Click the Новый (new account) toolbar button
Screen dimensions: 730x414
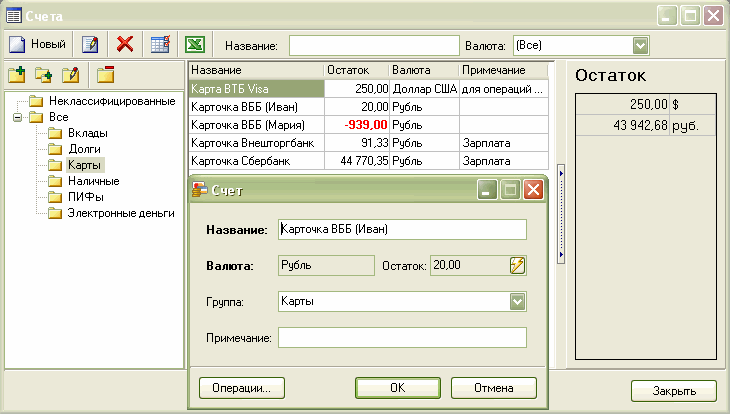(x=38, y=45)
